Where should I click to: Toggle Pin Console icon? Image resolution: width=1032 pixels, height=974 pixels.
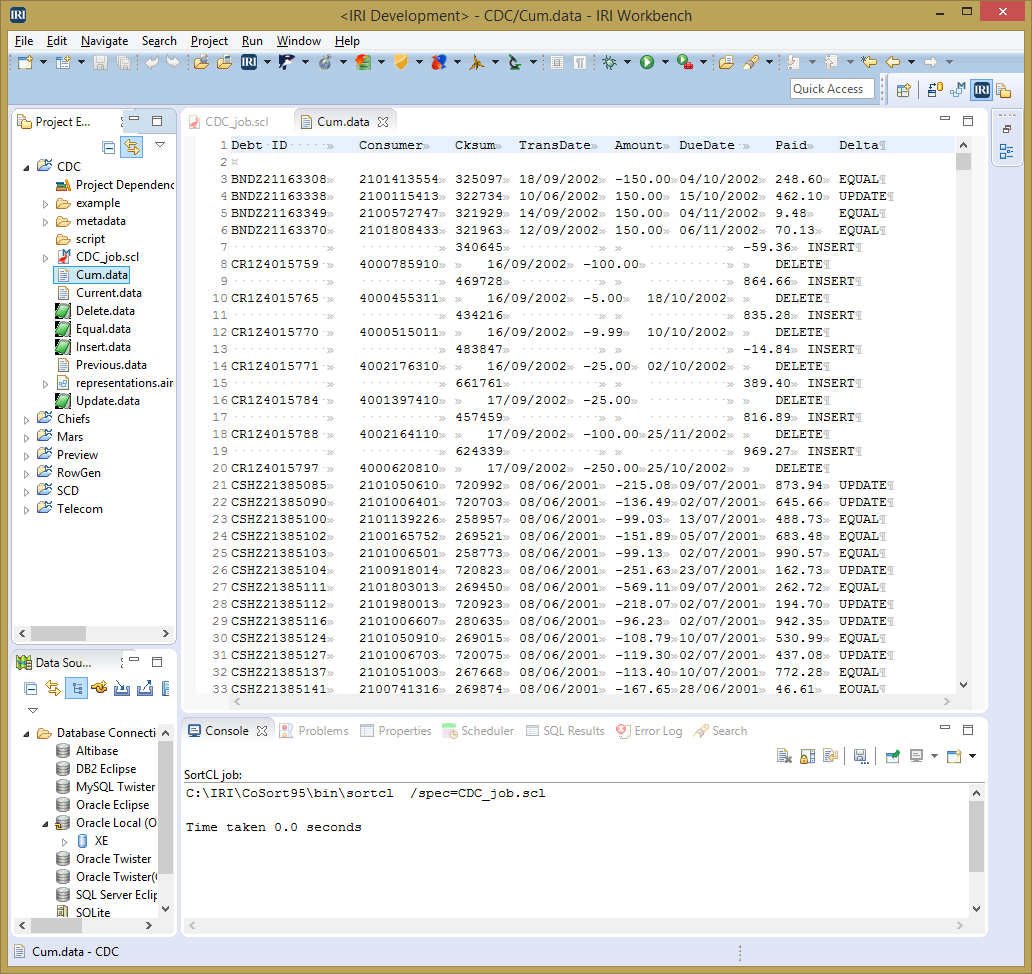point(892,757)
